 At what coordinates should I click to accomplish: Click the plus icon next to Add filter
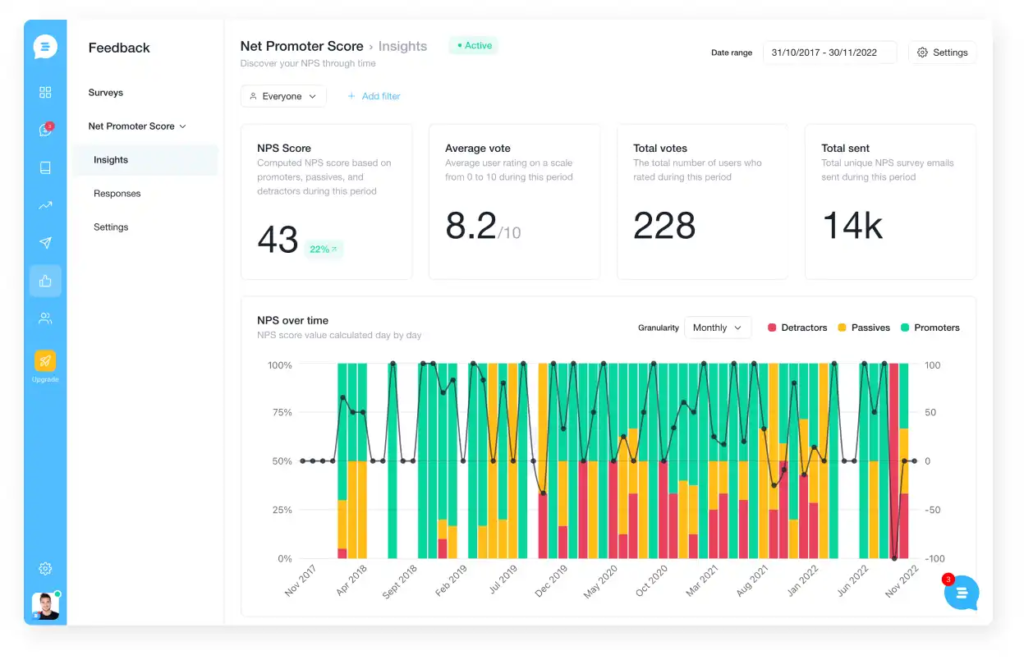(351, 96)
